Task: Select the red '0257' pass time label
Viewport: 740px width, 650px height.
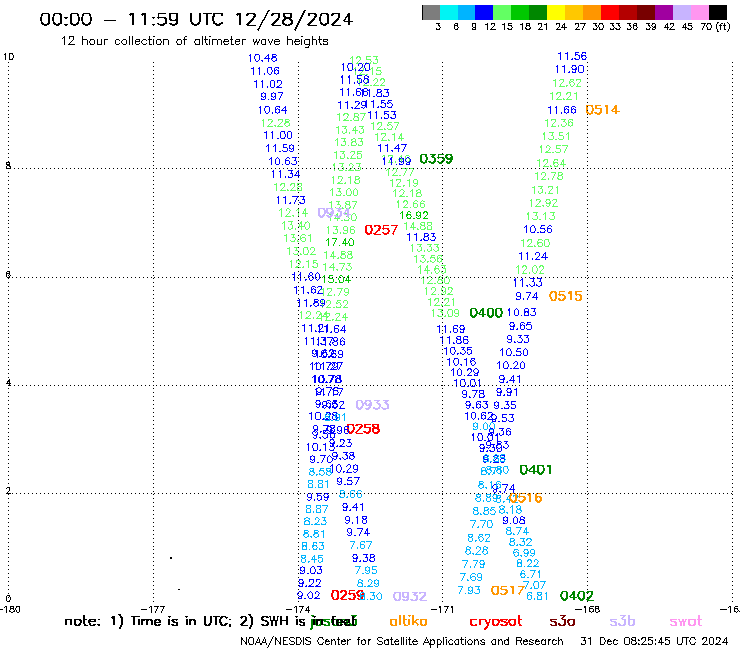Action: pos(381,230)
